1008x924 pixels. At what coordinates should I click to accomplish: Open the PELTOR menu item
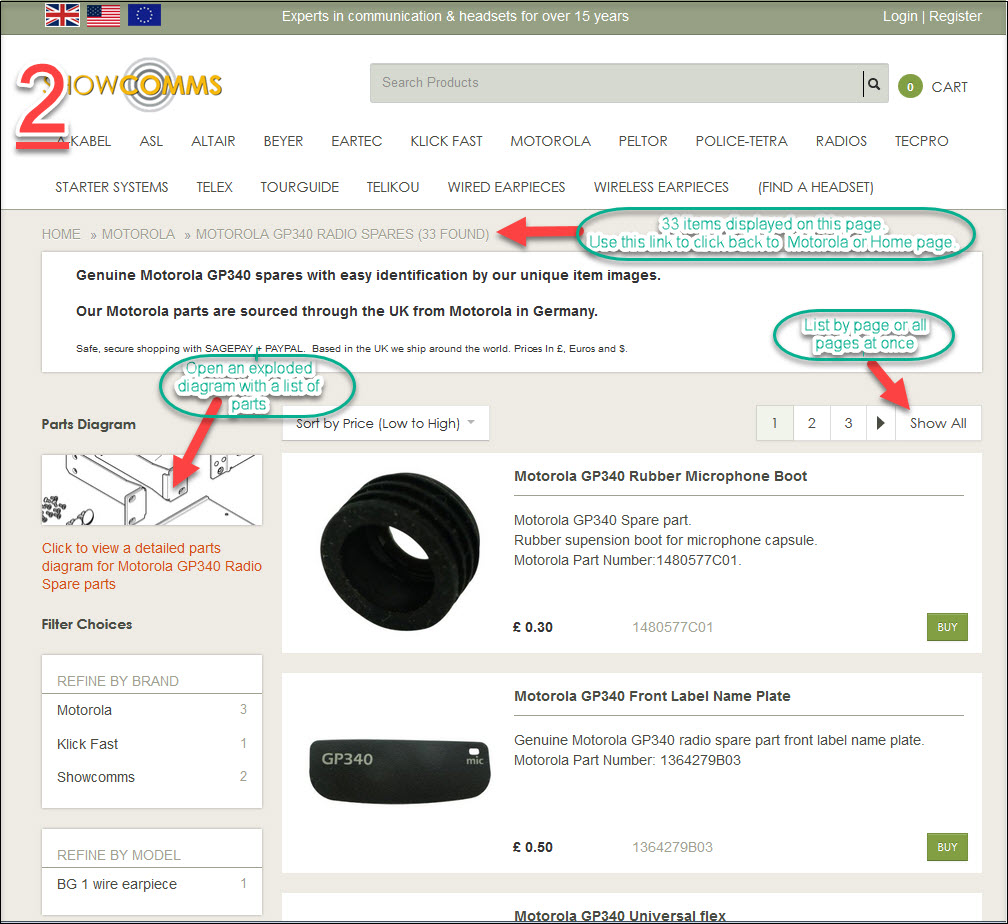coord(643,141)
